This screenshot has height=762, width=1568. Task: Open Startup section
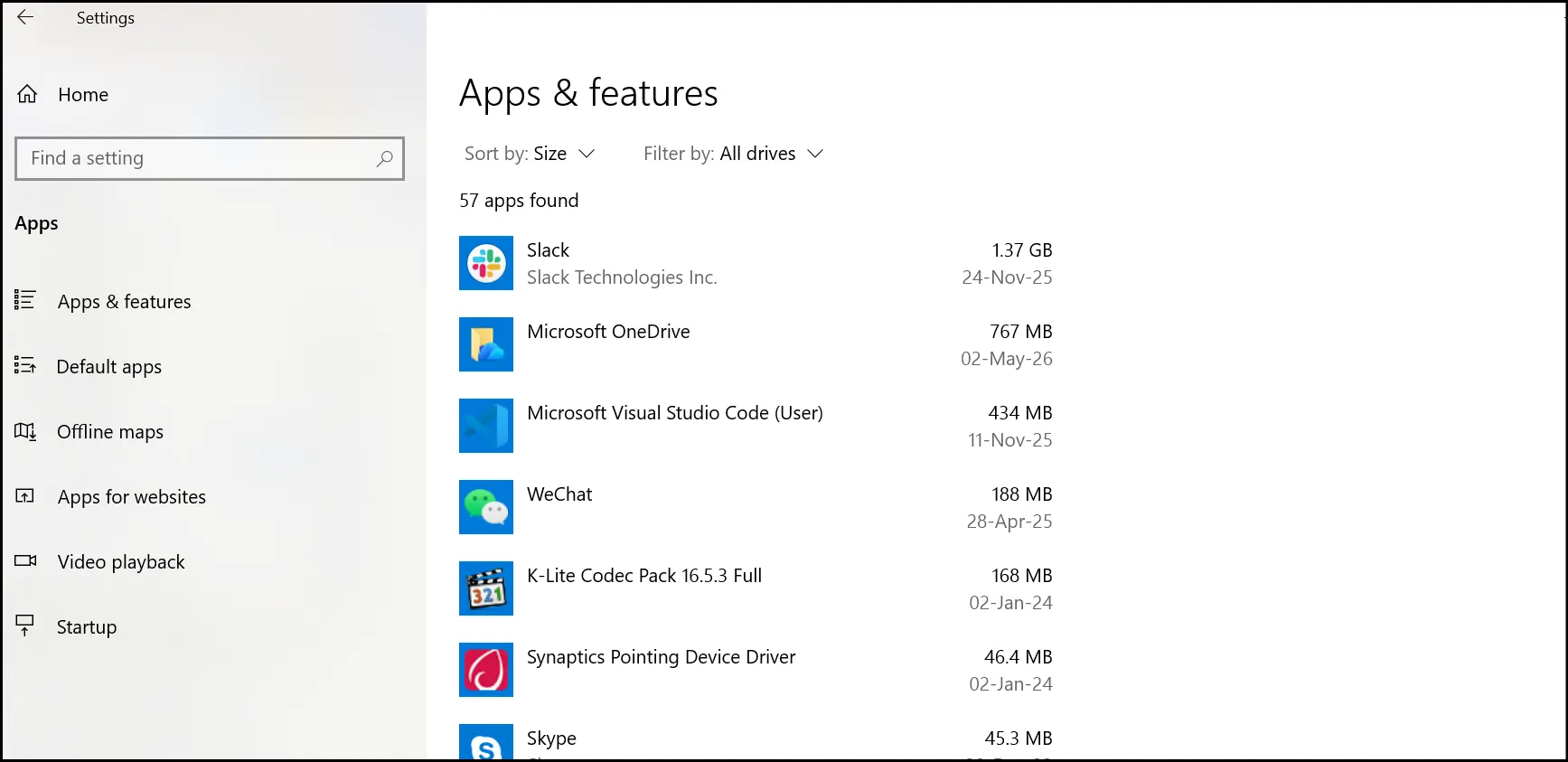(x=87, y=627)
